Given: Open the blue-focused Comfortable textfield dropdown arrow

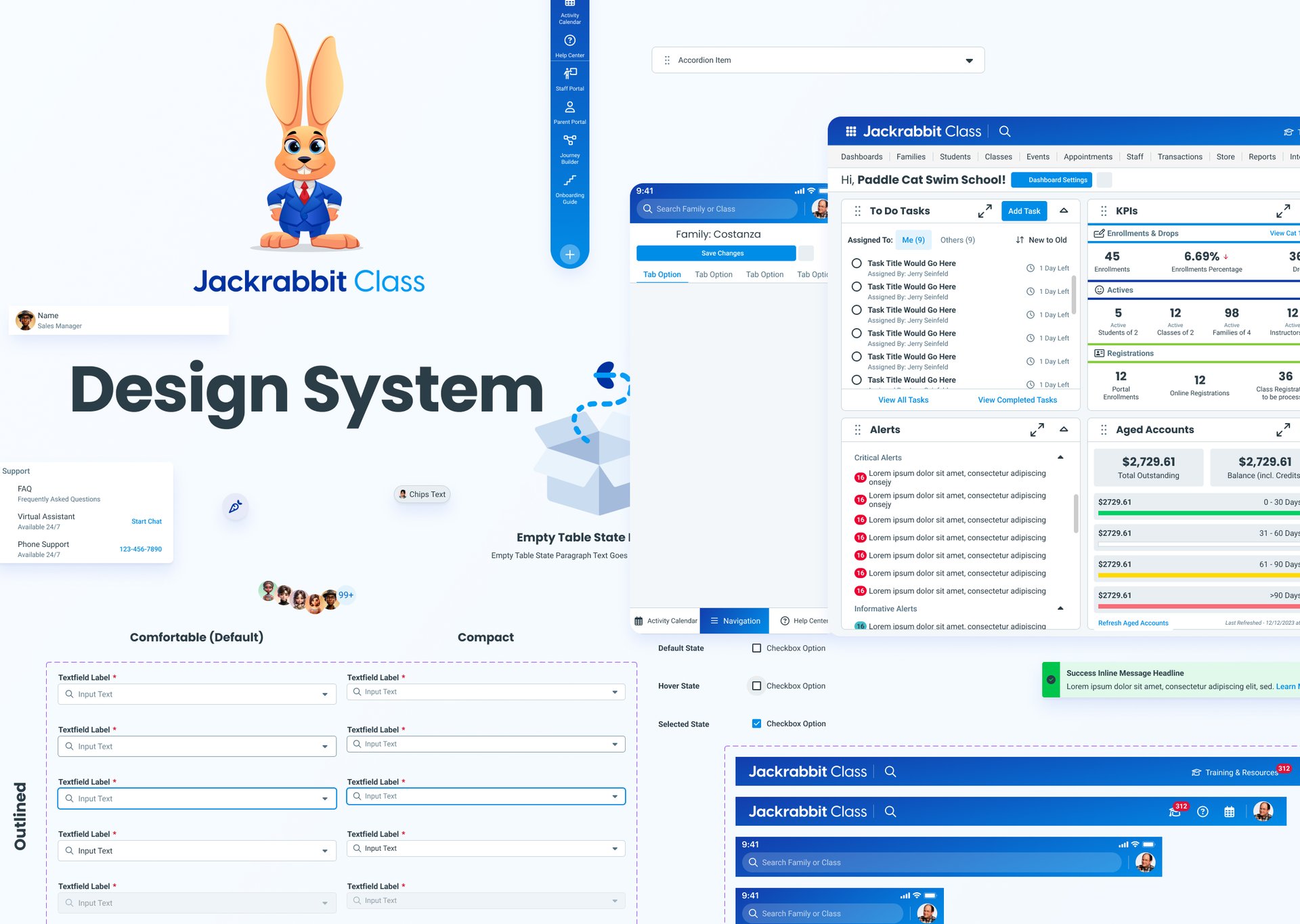Looking at the screenshot, I should pyautogui.click(x=325, y=799).
